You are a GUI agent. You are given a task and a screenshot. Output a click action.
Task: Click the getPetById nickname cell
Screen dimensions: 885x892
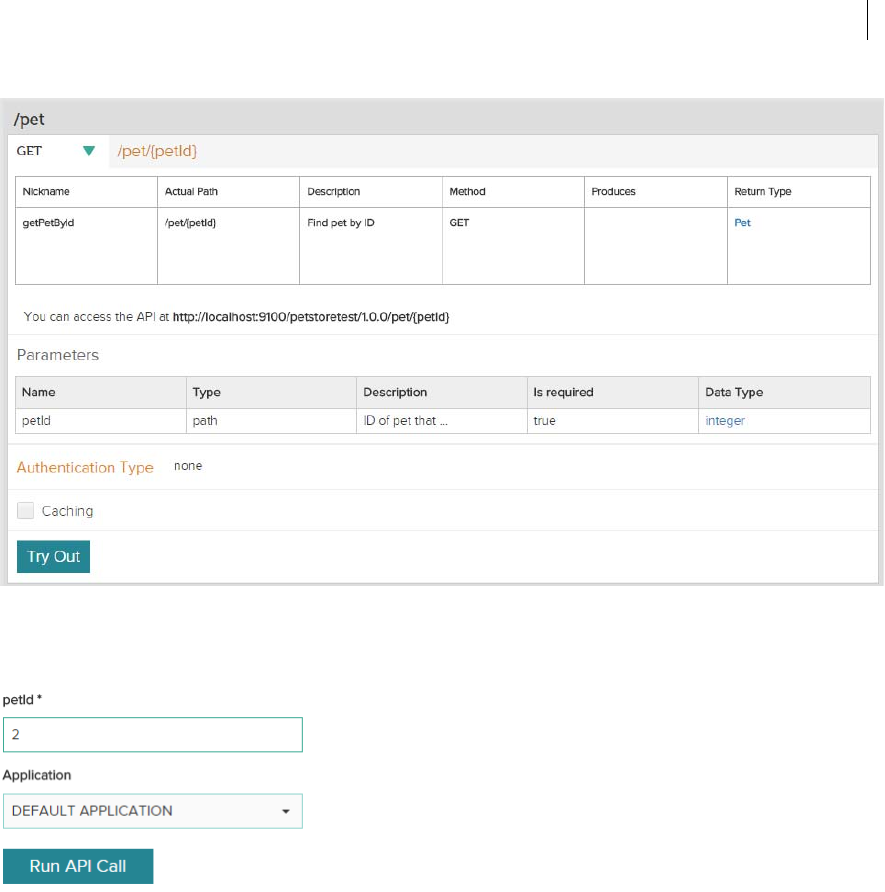coord(48,223)
